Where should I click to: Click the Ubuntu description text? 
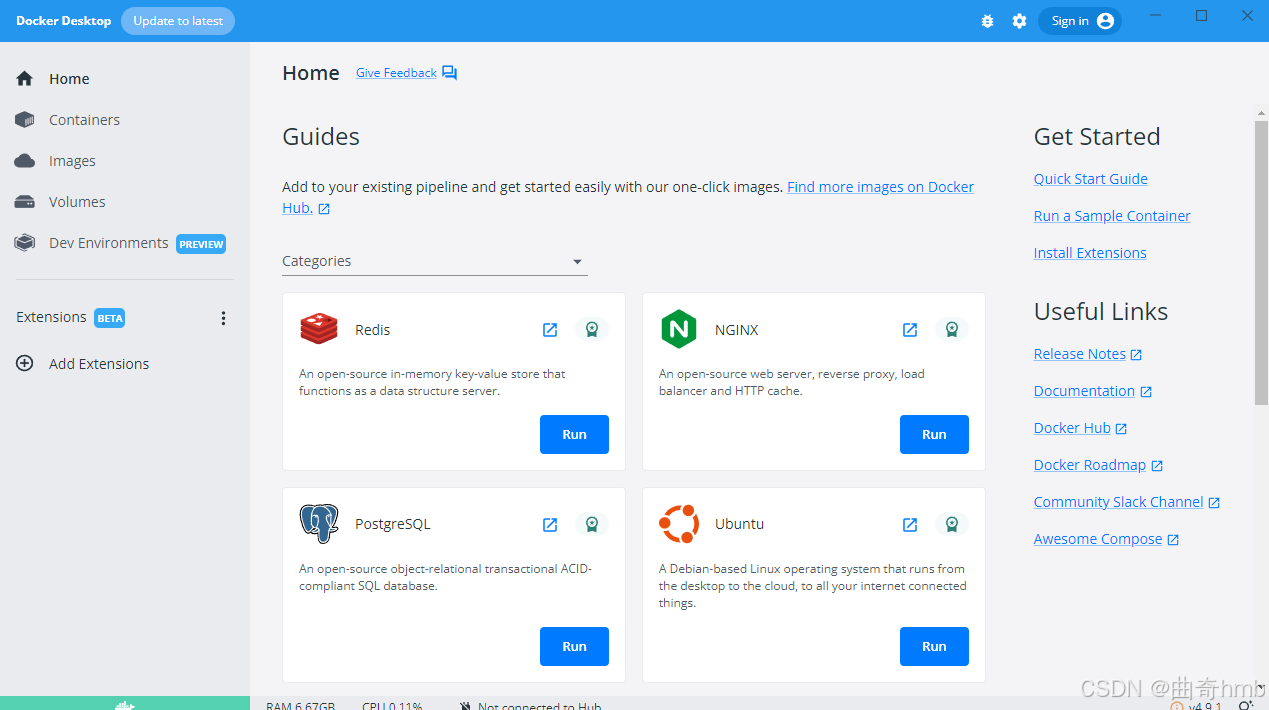point(813,586)
